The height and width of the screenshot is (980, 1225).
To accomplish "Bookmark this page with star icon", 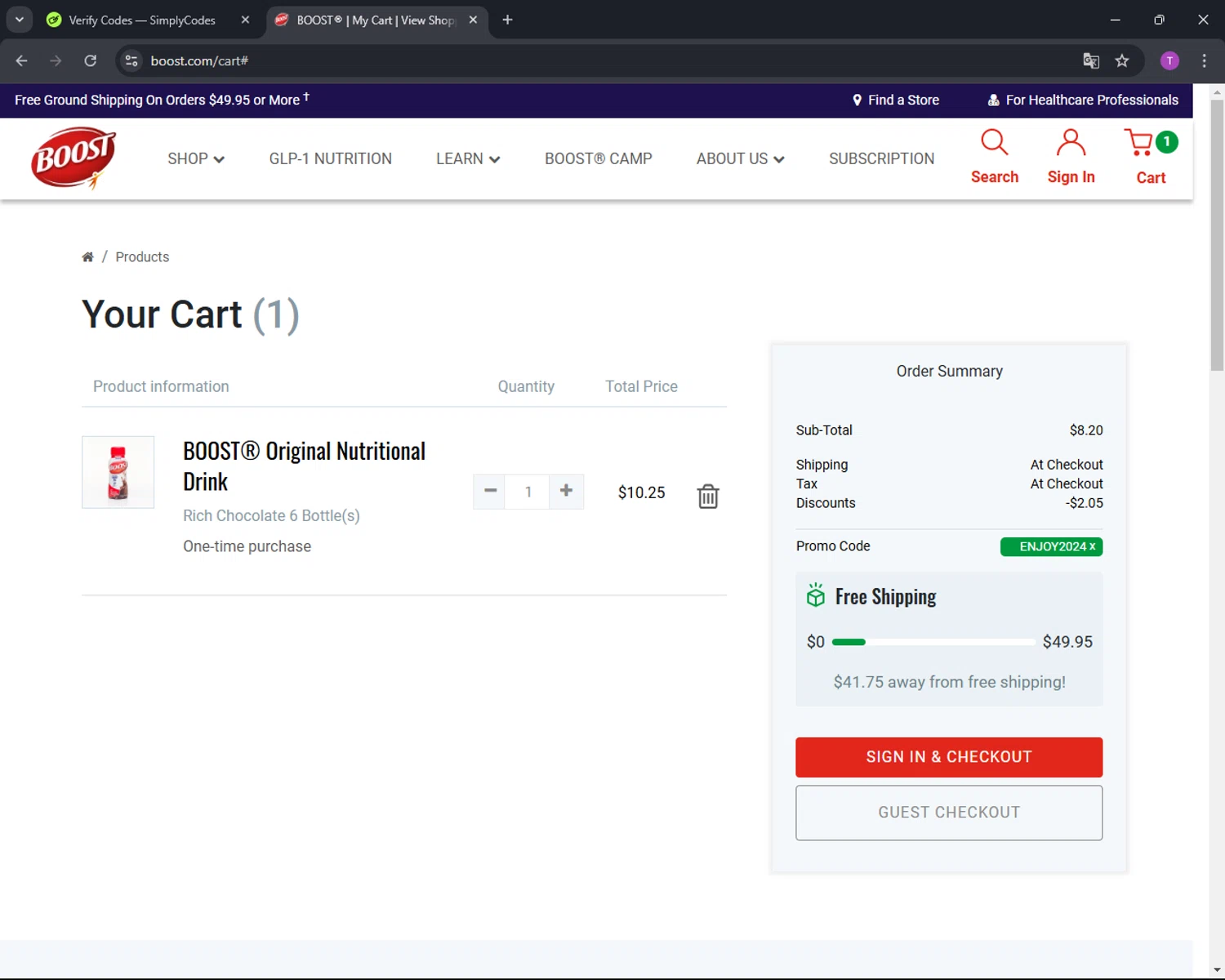I will [1122, 60].
